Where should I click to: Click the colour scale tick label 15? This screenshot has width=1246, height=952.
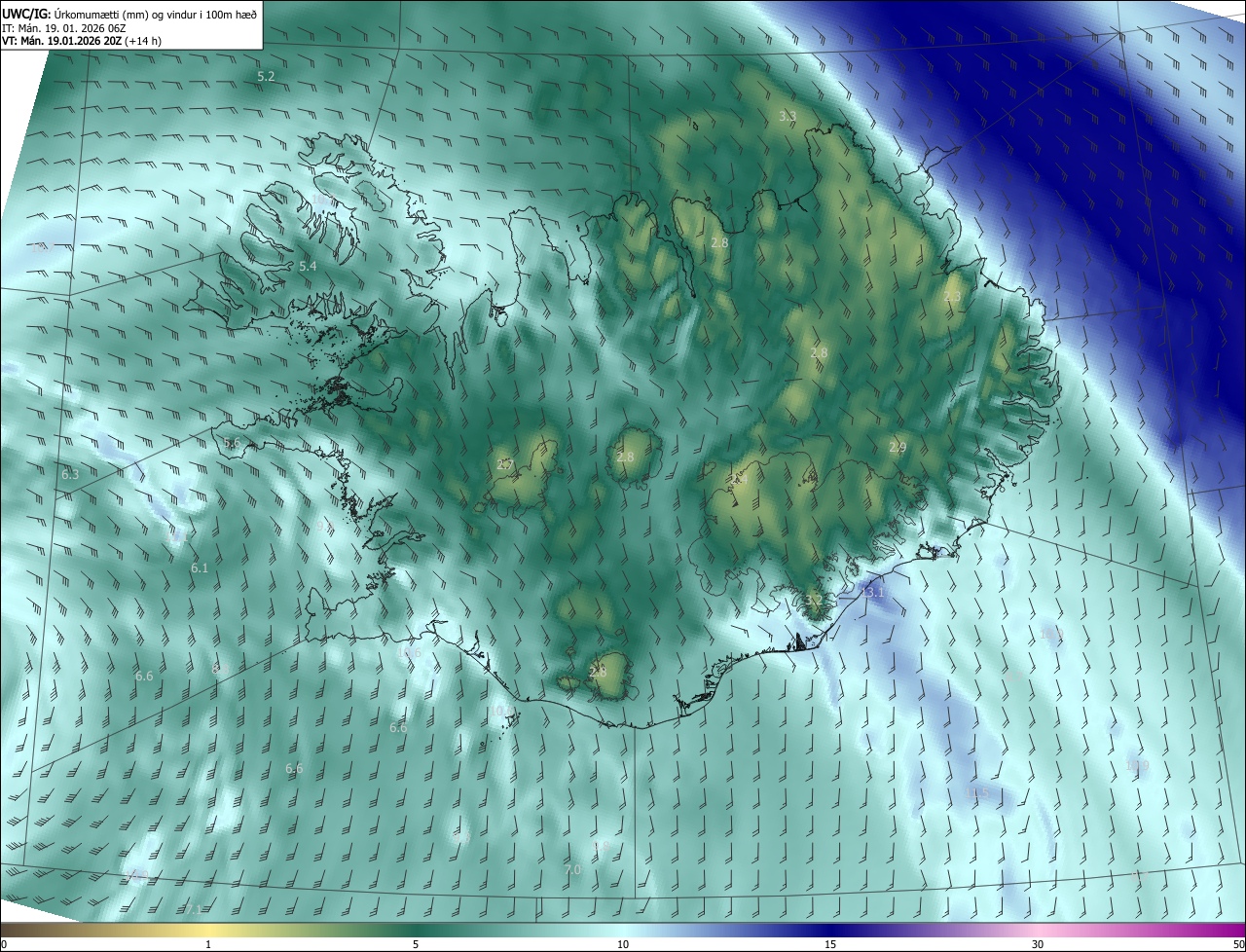830,944
